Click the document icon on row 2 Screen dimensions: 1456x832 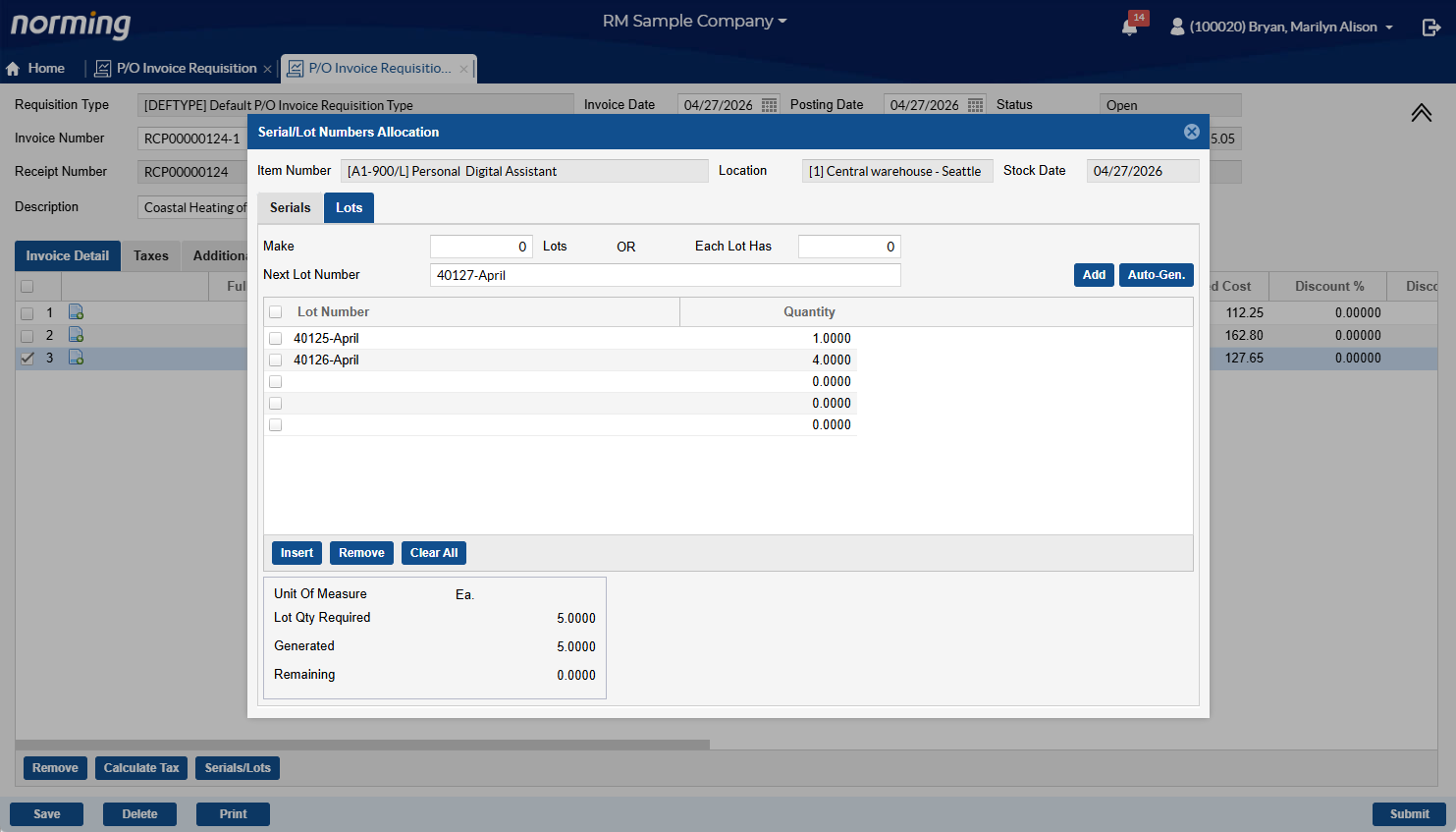[76, 335]
